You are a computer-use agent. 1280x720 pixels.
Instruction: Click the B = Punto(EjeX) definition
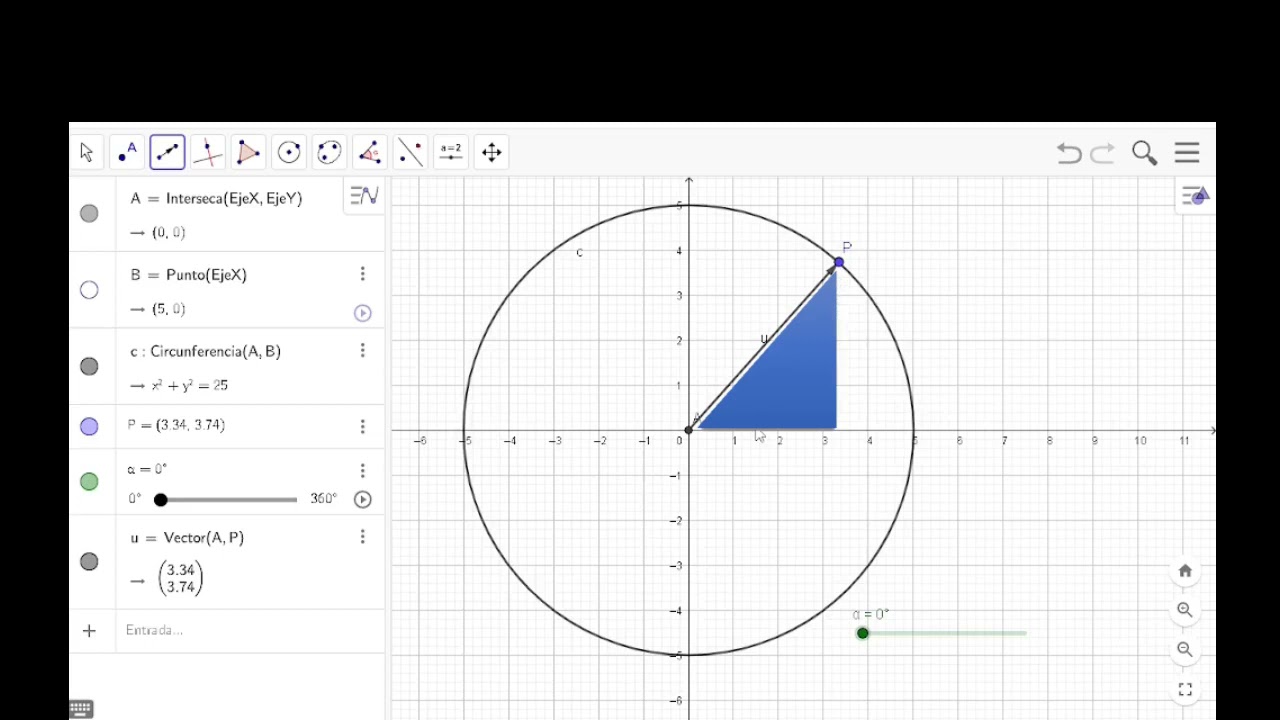coord(189,275)
